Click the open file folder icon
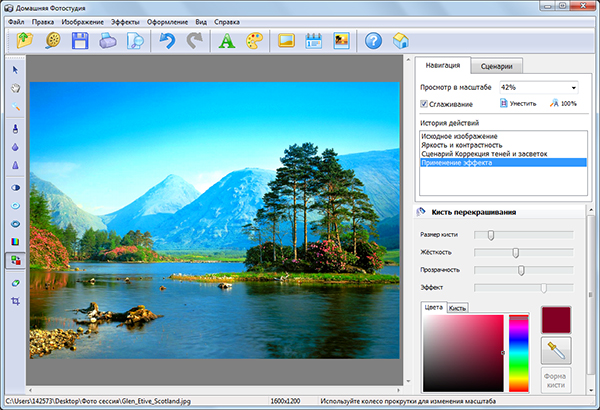Viewport: 600px width, 410px height. [24, 41]
